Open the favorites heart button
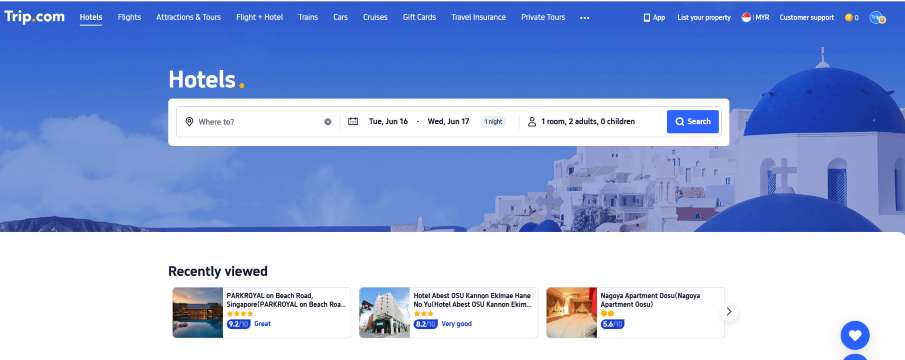Viewport: 905px width, 360px height. 855,335
